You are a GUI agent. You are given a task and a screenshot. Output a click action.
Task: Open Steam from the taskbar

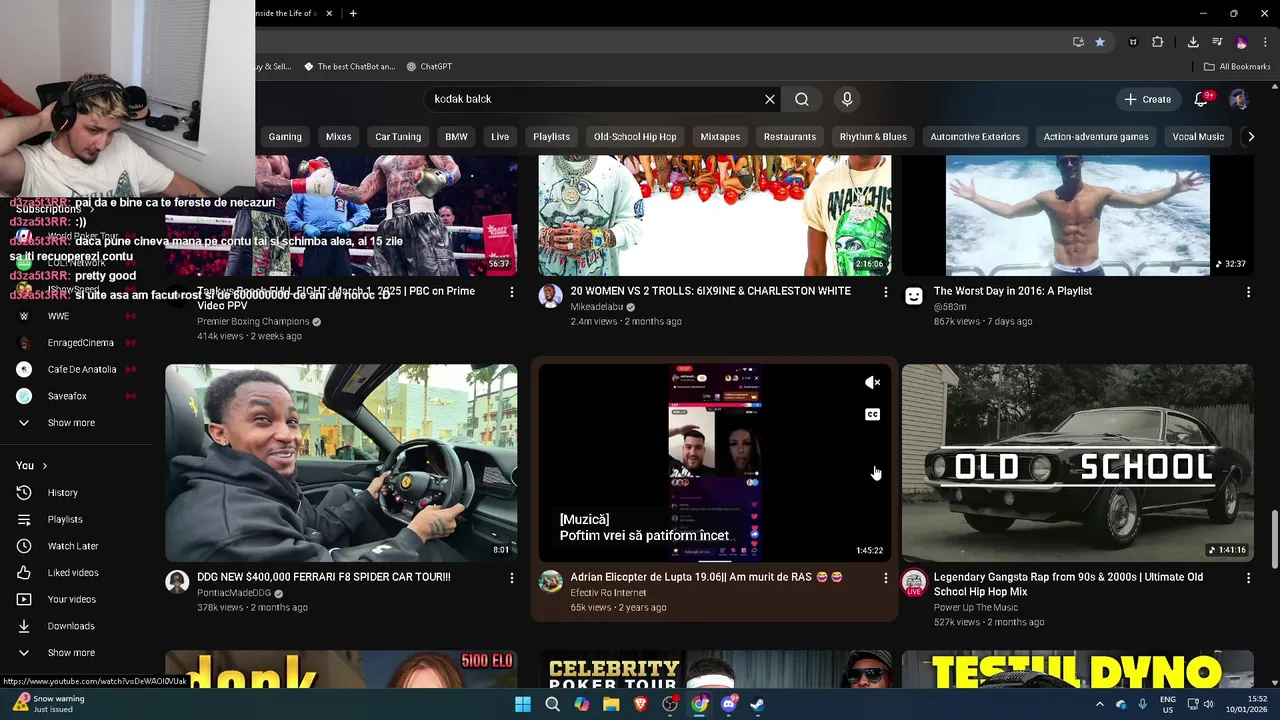point(758,704)
